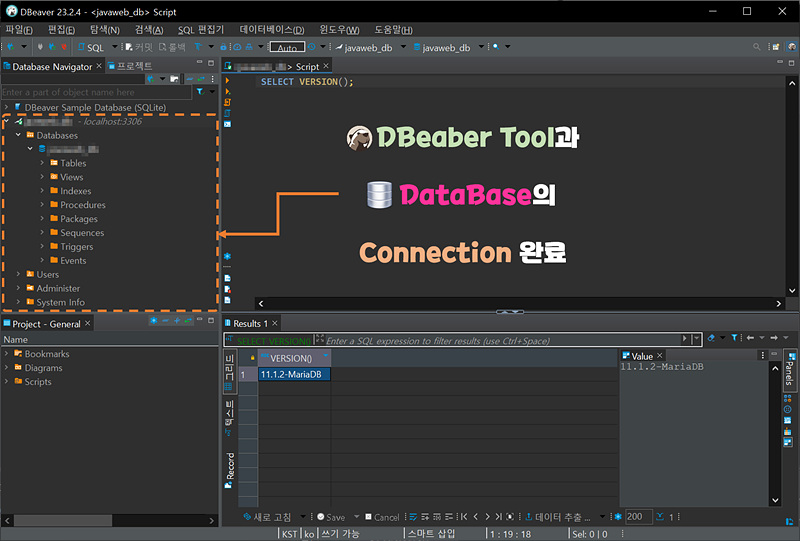Click the Cancel button in results bar
800x541 pixels.
point(382,517)
